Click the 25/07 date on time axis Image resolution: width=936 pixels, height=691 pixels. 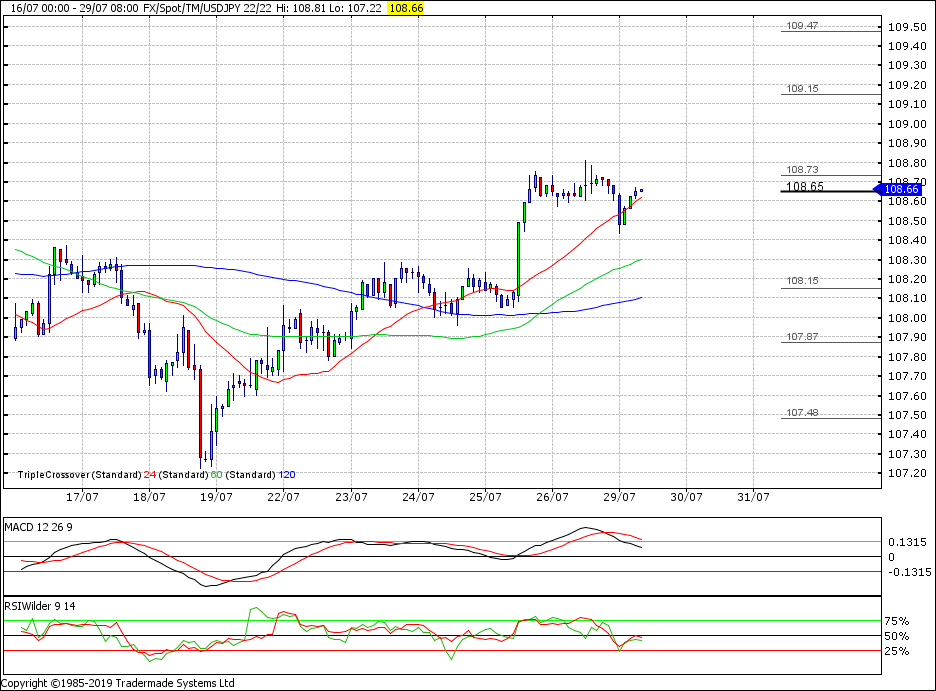tap(485, 496)
